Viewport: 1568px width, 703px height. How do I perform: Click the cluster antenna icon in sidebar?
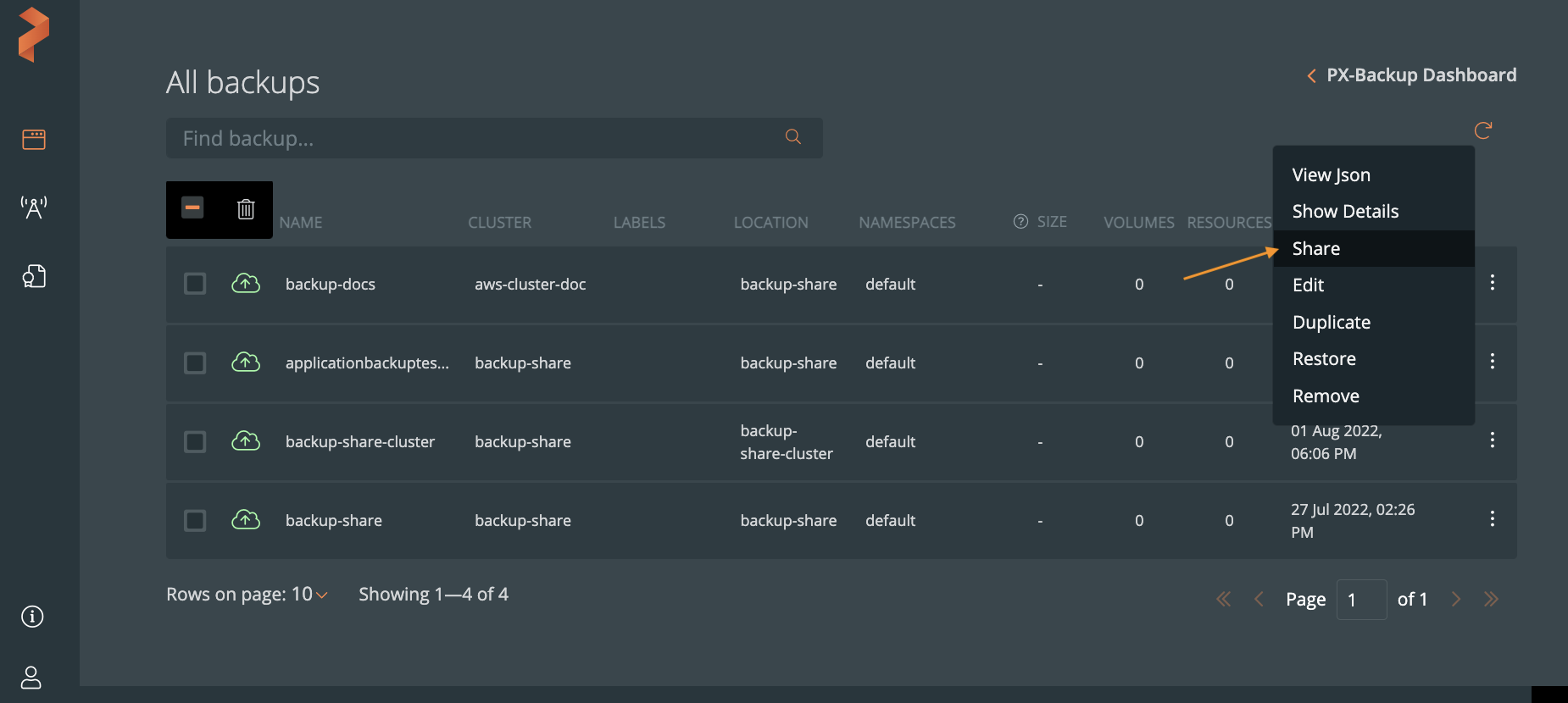[34, 208]
